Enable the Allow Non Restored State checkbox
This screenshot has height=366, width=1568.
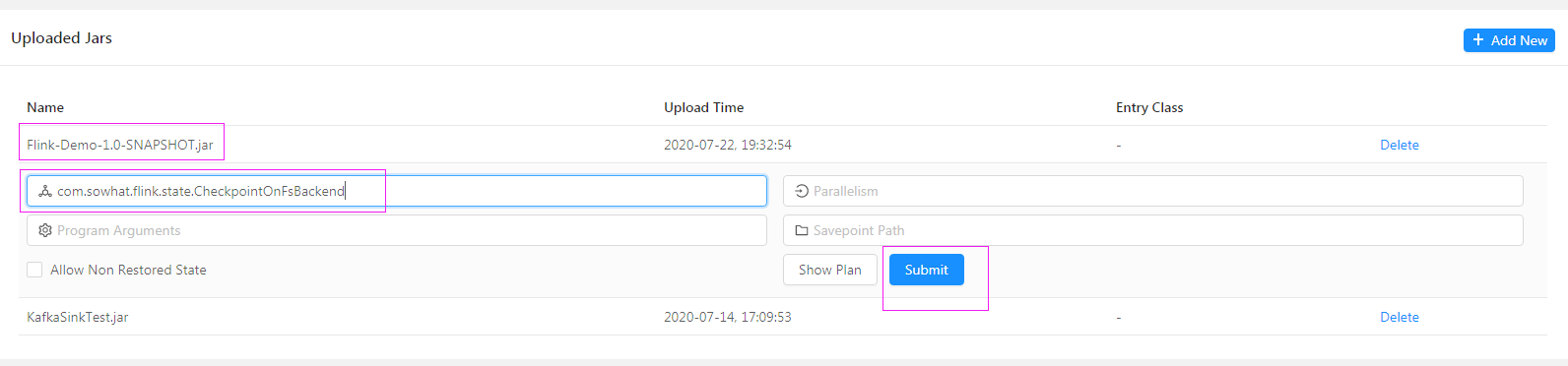[34, 270]
